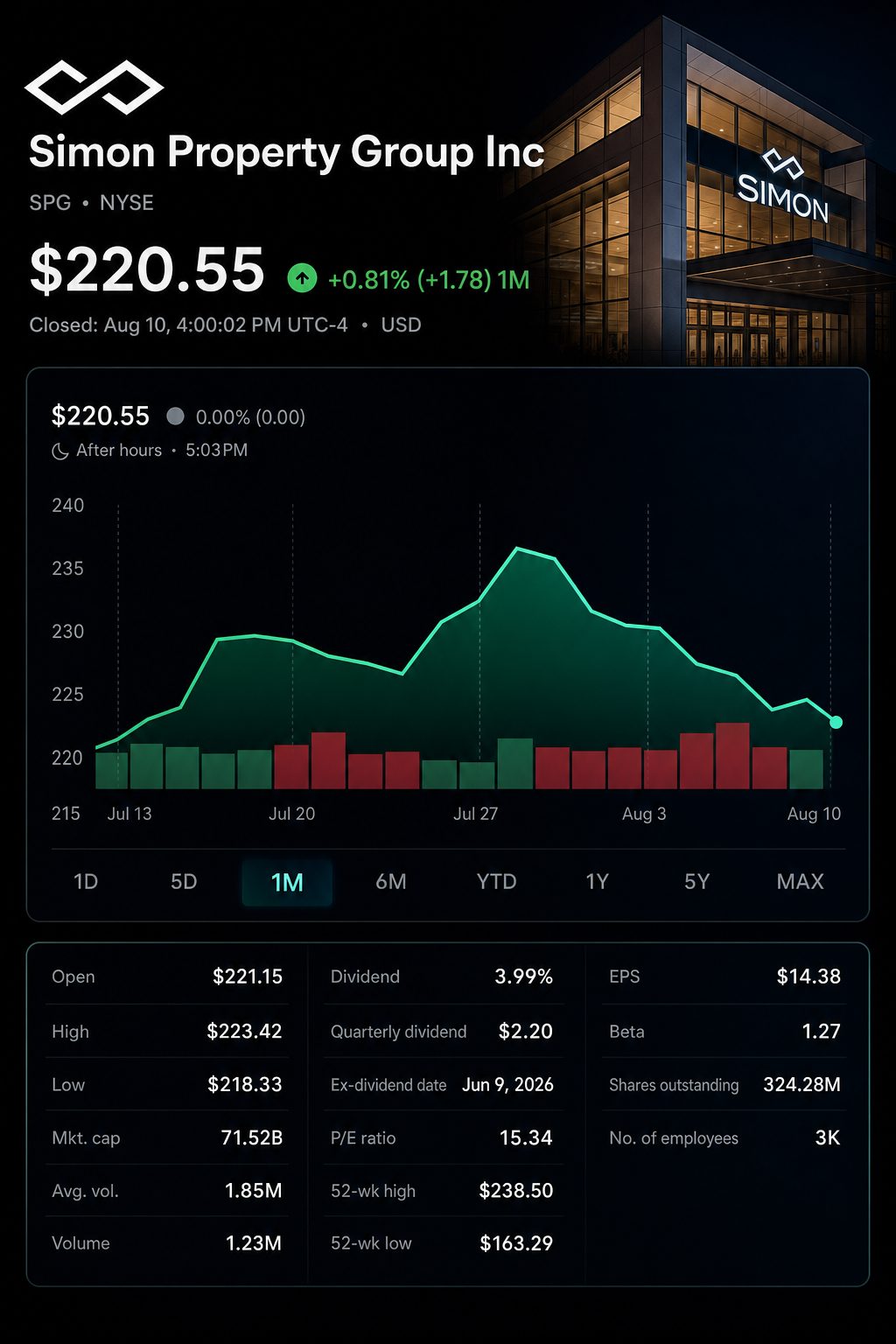This screenshot has width=896, height=1344.
Task: Click the Mkt. cap value 71.52B
Action: (x=252, y=1137)
